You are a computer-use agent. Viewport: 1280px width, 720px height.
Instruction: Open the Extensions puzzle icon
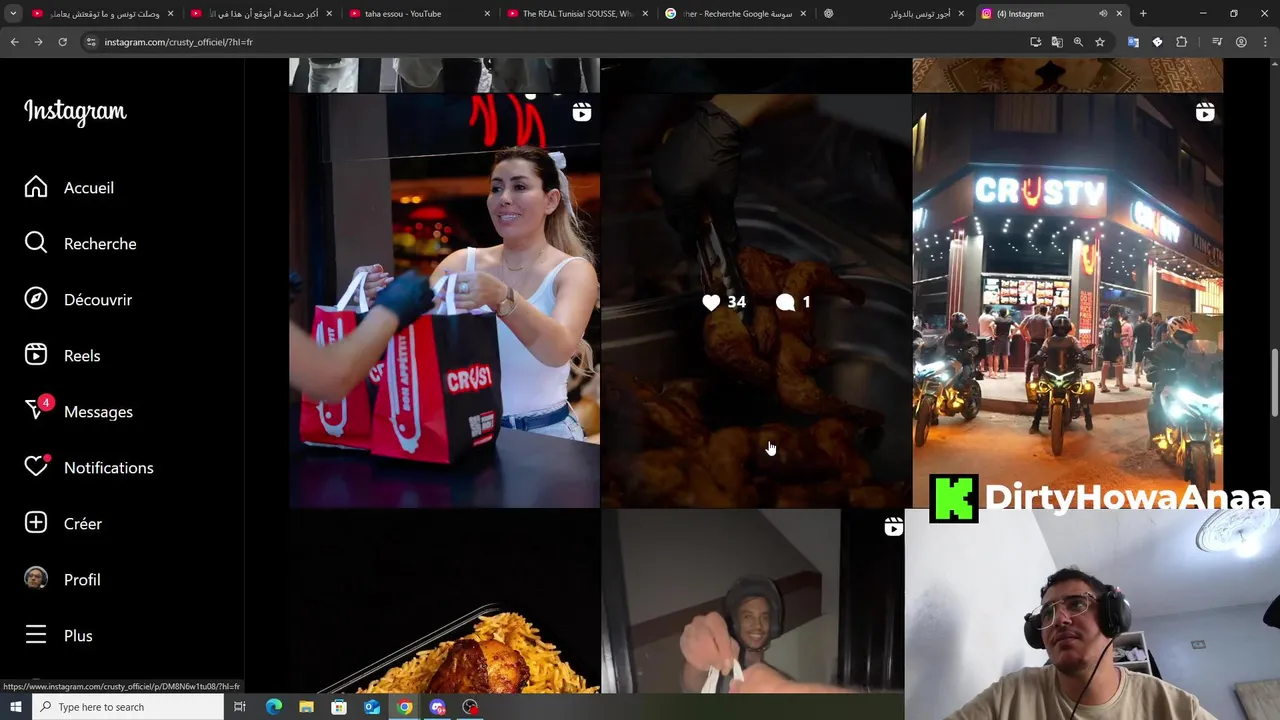click(x=1181, y=42)
